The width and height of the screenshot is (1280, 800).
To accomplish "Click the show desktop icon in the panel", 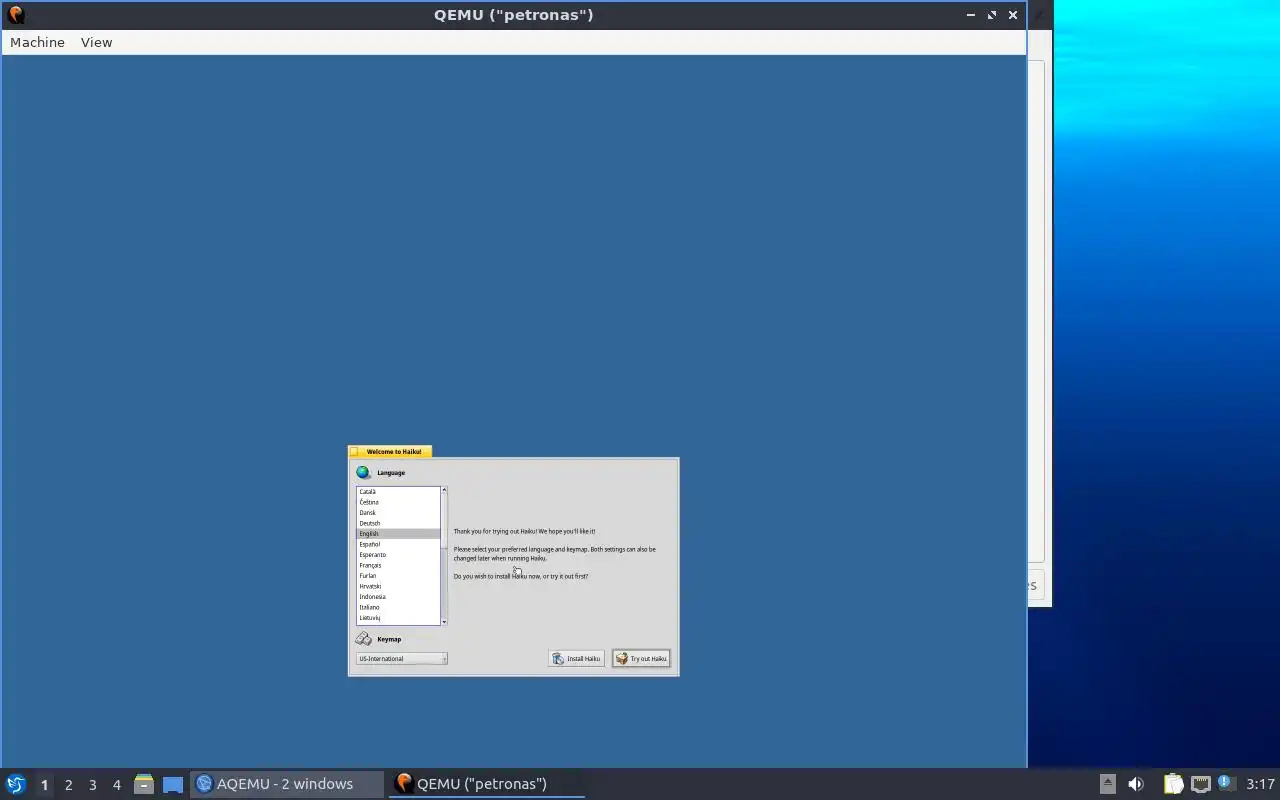I will click(x=173, y=785).
